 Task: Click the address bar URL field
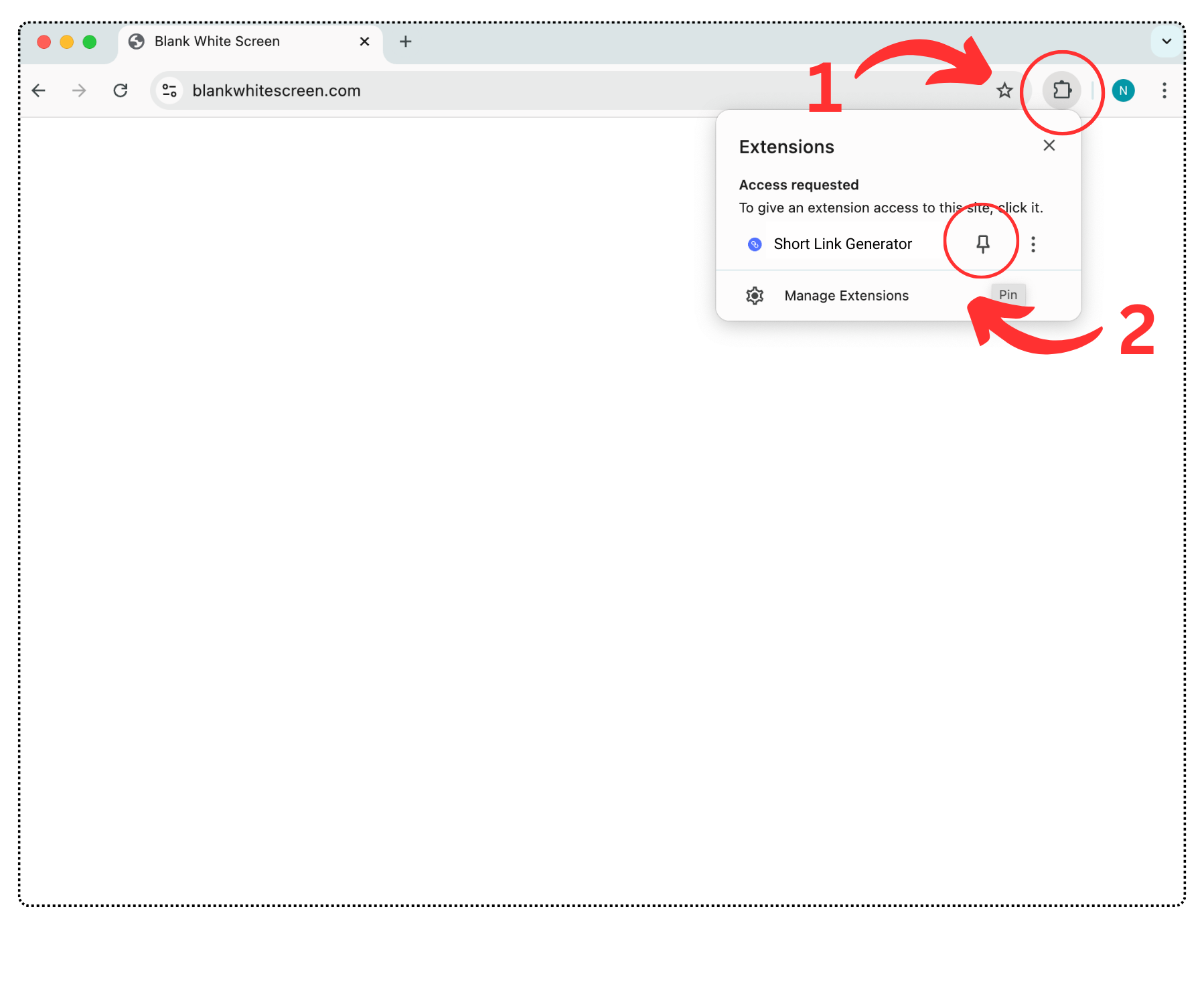click(x=536, y=90)
